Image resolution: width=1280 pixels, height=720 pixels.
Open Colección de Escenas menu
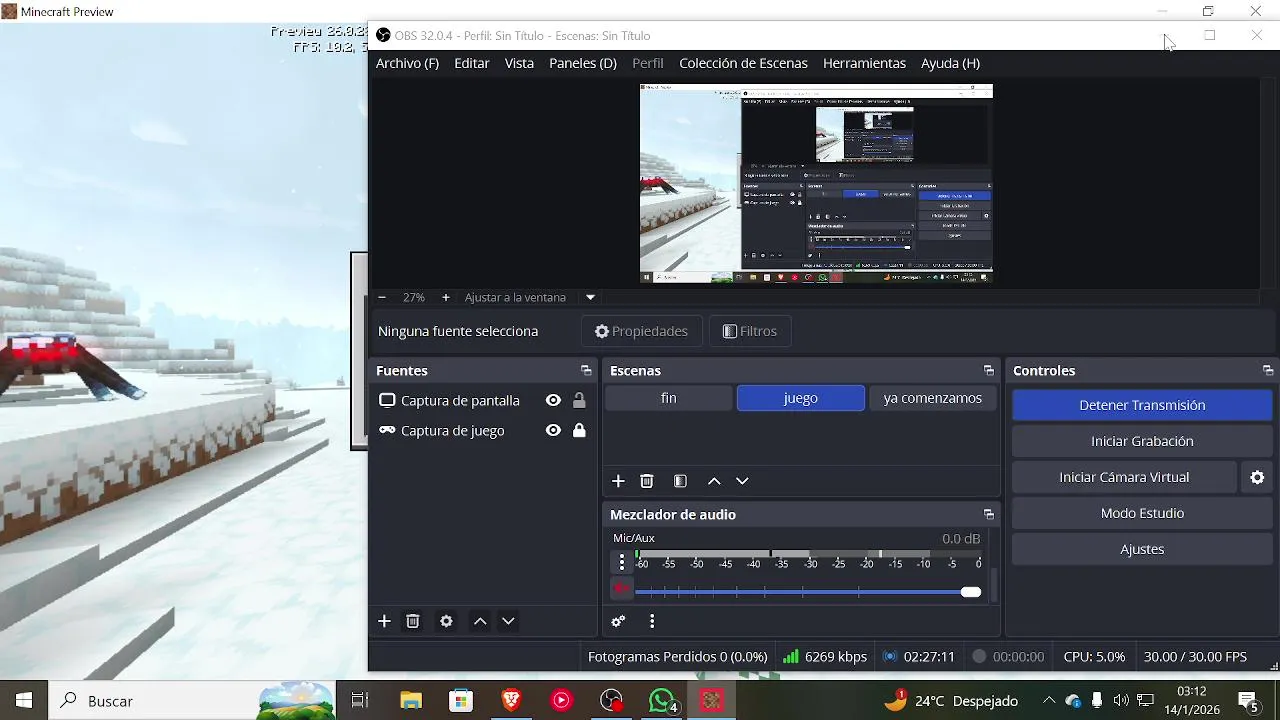coord(743,63)
